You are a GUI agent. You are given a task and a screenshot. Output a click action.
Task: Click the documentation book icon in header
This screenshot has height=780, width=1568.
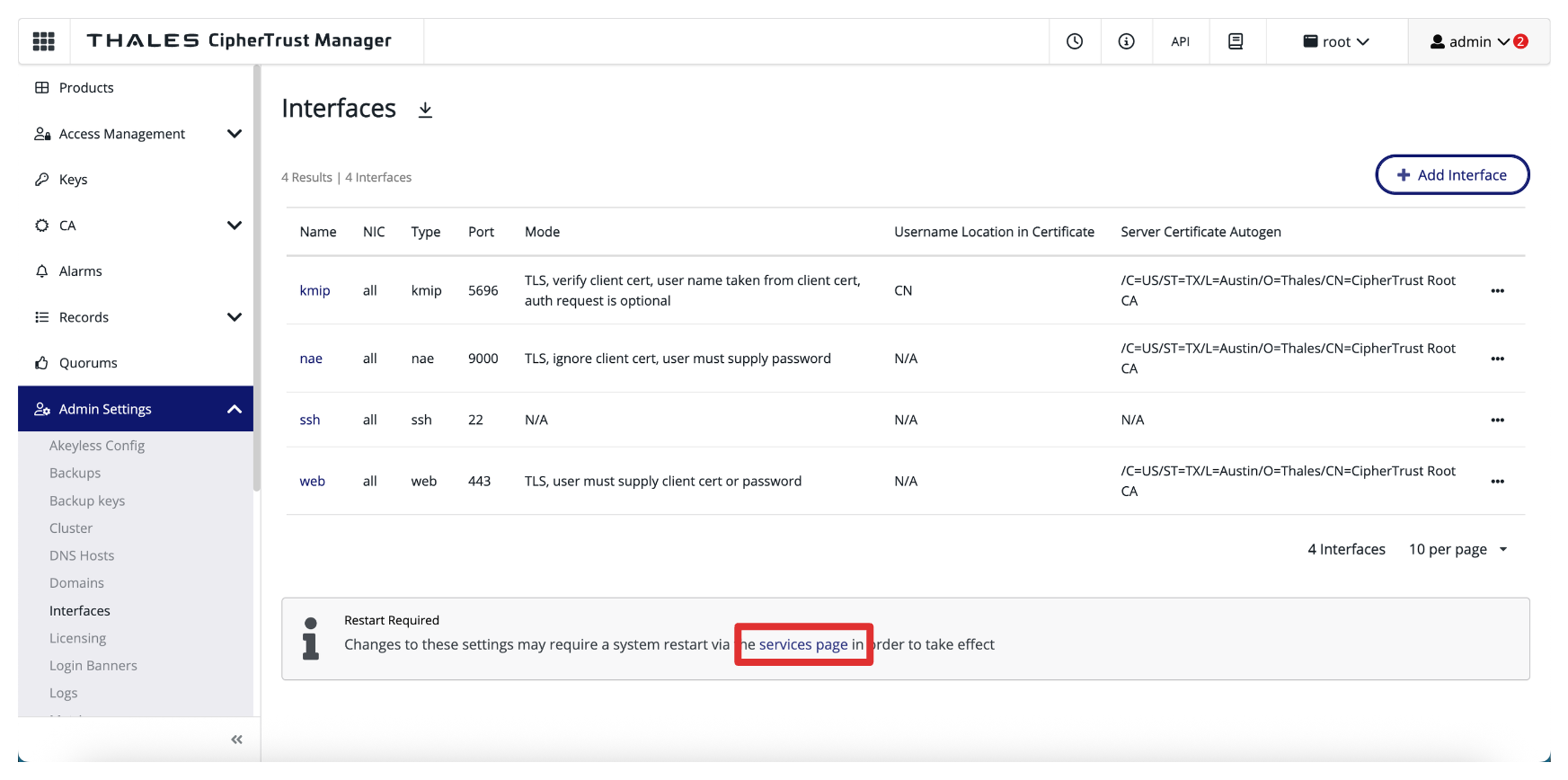1236,41
